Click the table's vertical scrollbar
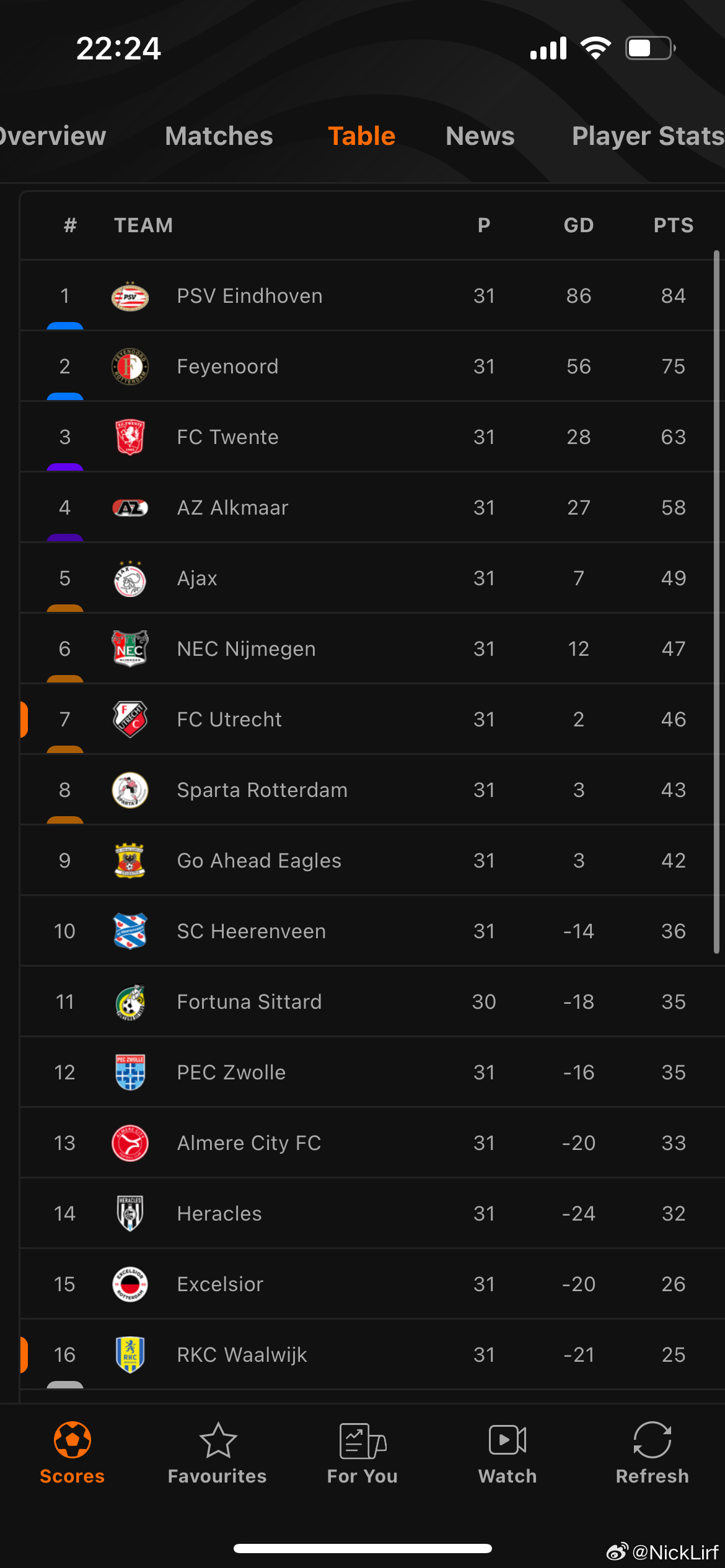Screen dimensions: 725x1568 (x=716, y=602)
